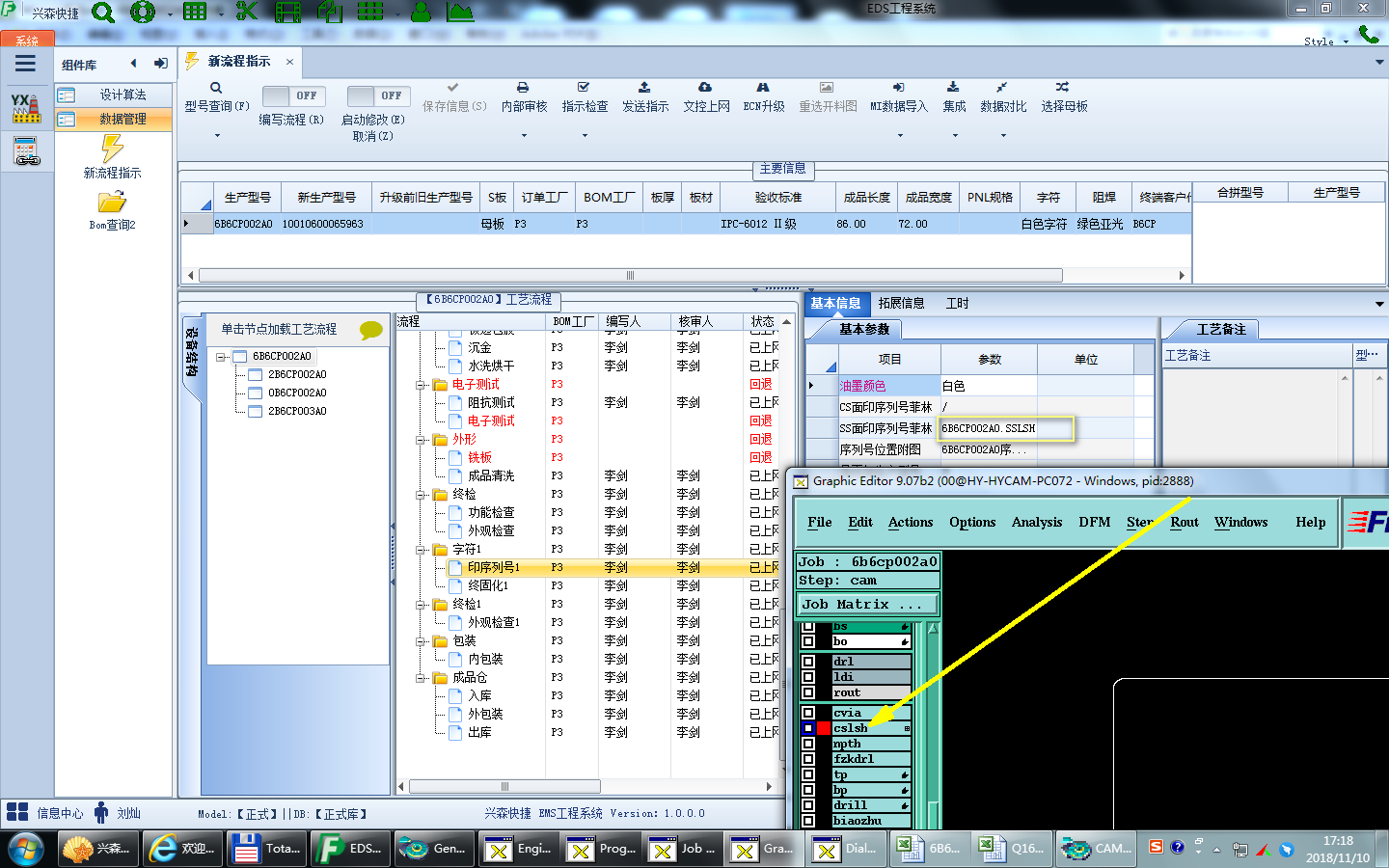This screenshot has width=1389, height=868.
Task: Check the 2B6CP003A0 tree checkbox
Action: click(x=256, y=412)
